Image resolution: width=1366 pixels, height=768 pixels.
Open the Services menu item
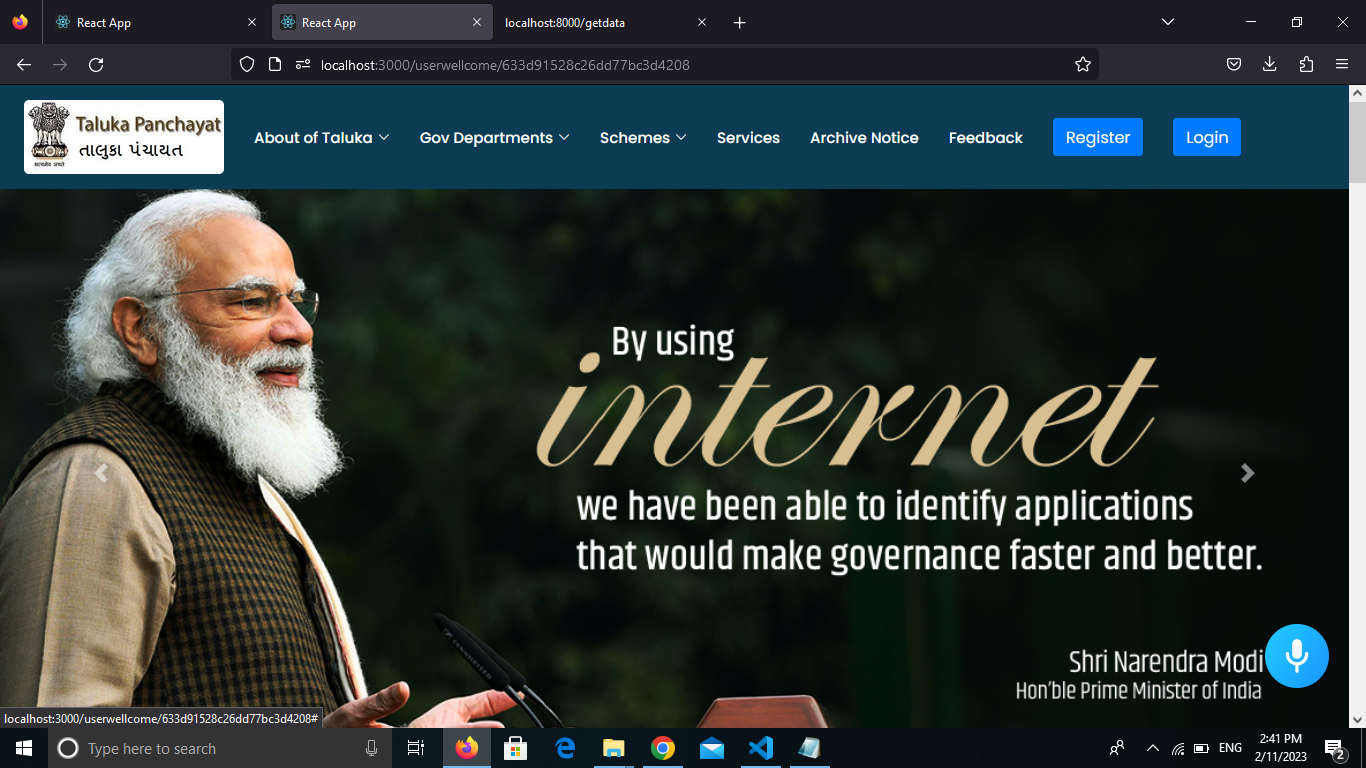[748, 138]
